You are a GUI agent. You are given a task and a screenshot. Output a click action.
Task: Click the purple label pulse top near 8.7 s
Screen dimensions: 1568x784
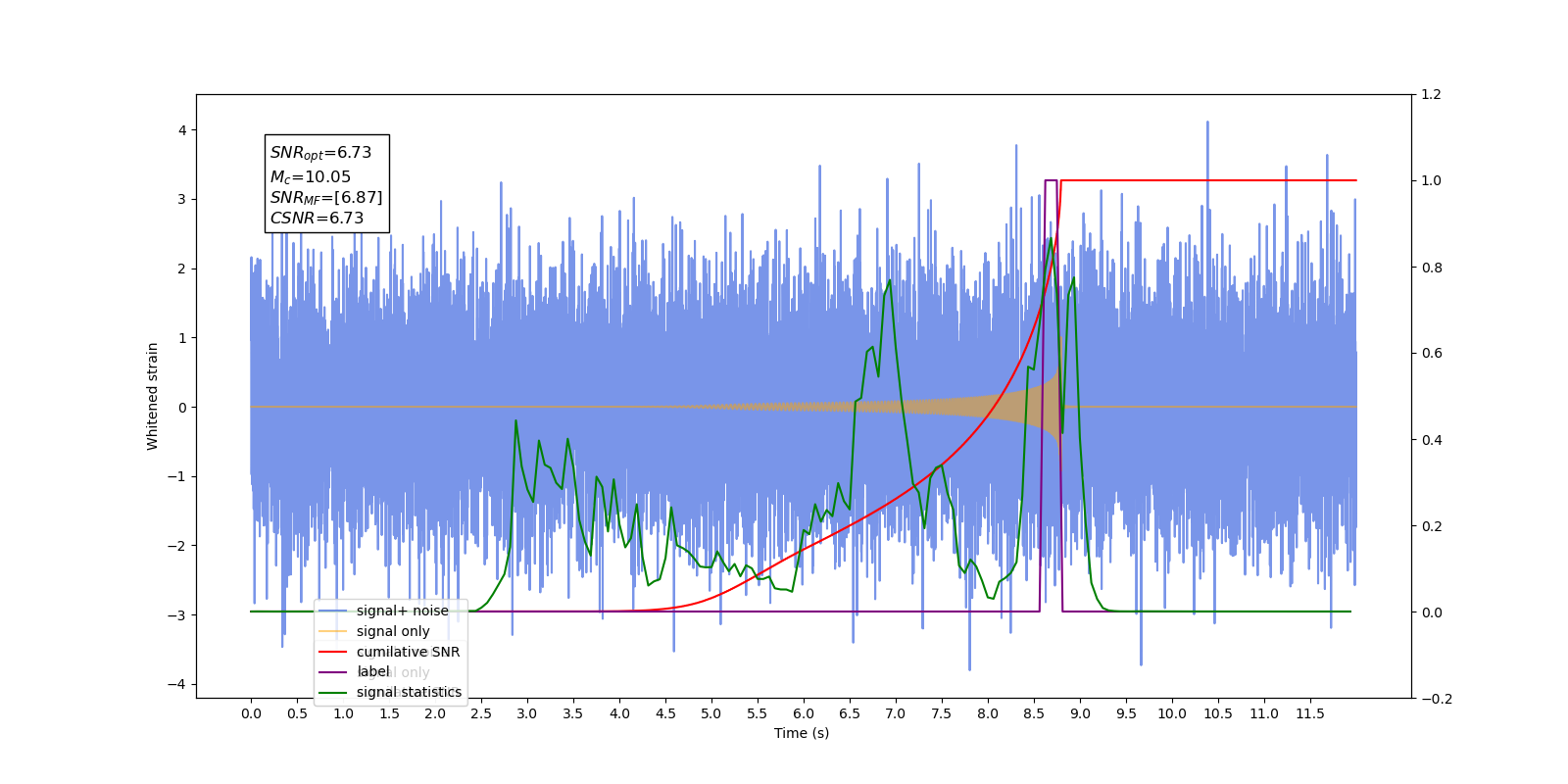tap(1051, 180)
